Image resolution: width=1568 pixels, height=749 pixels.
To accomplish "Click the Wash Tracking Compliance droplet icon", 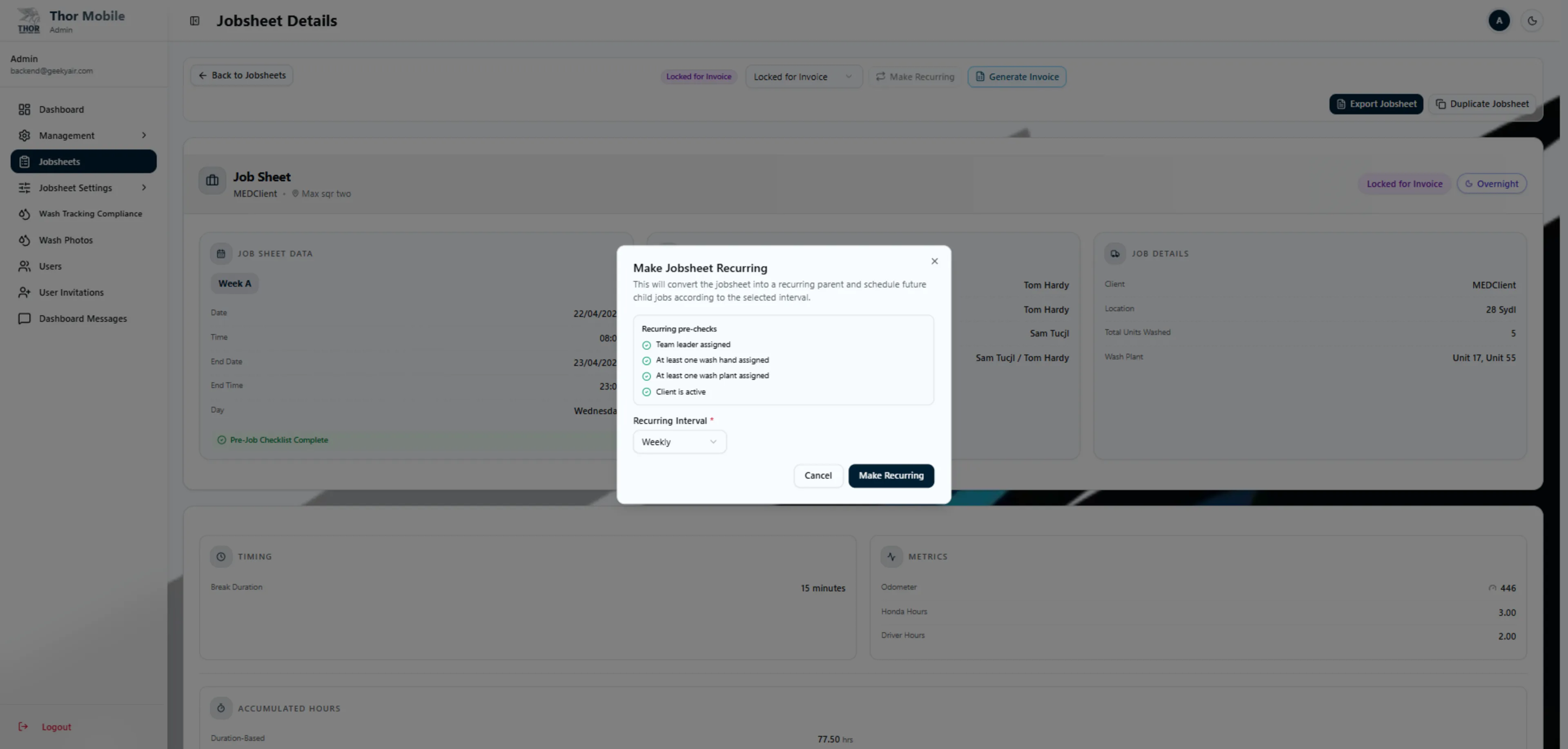I will pyautogui.click(x=24, y=214).
